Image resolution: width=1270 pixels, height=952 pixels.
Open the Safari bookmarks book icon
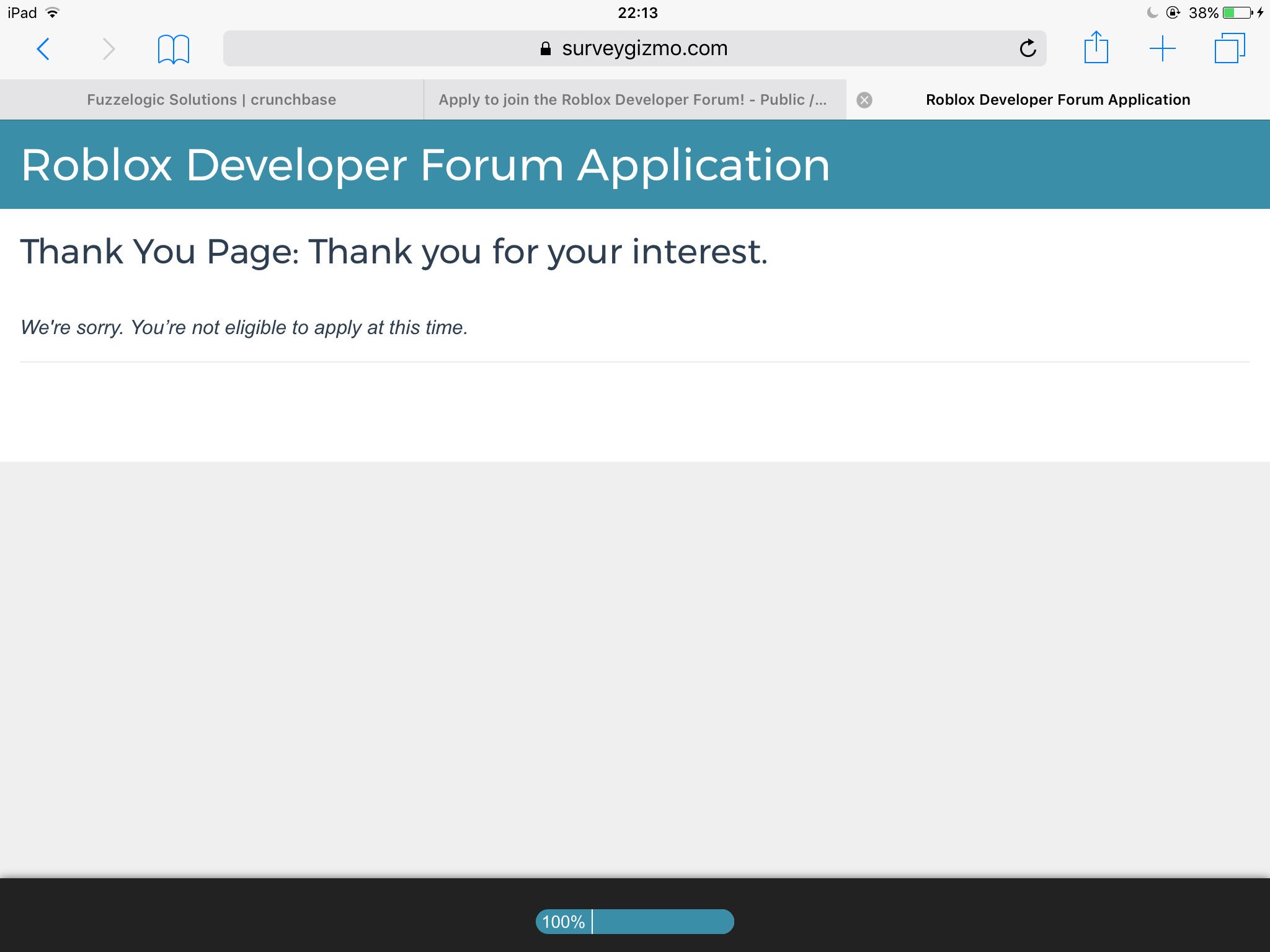tap(173, 49)
